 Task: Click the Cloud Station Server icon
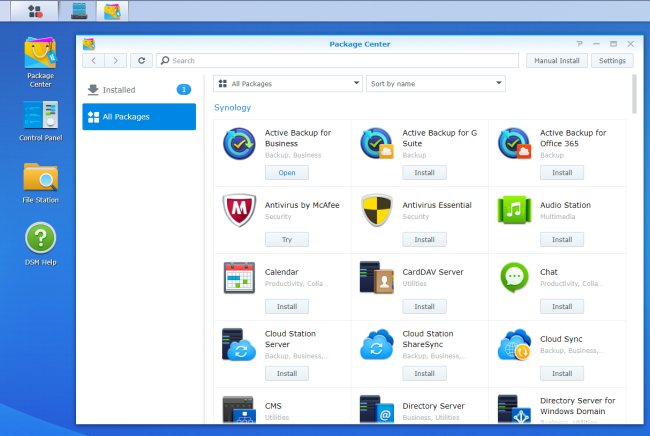[238, 344]
